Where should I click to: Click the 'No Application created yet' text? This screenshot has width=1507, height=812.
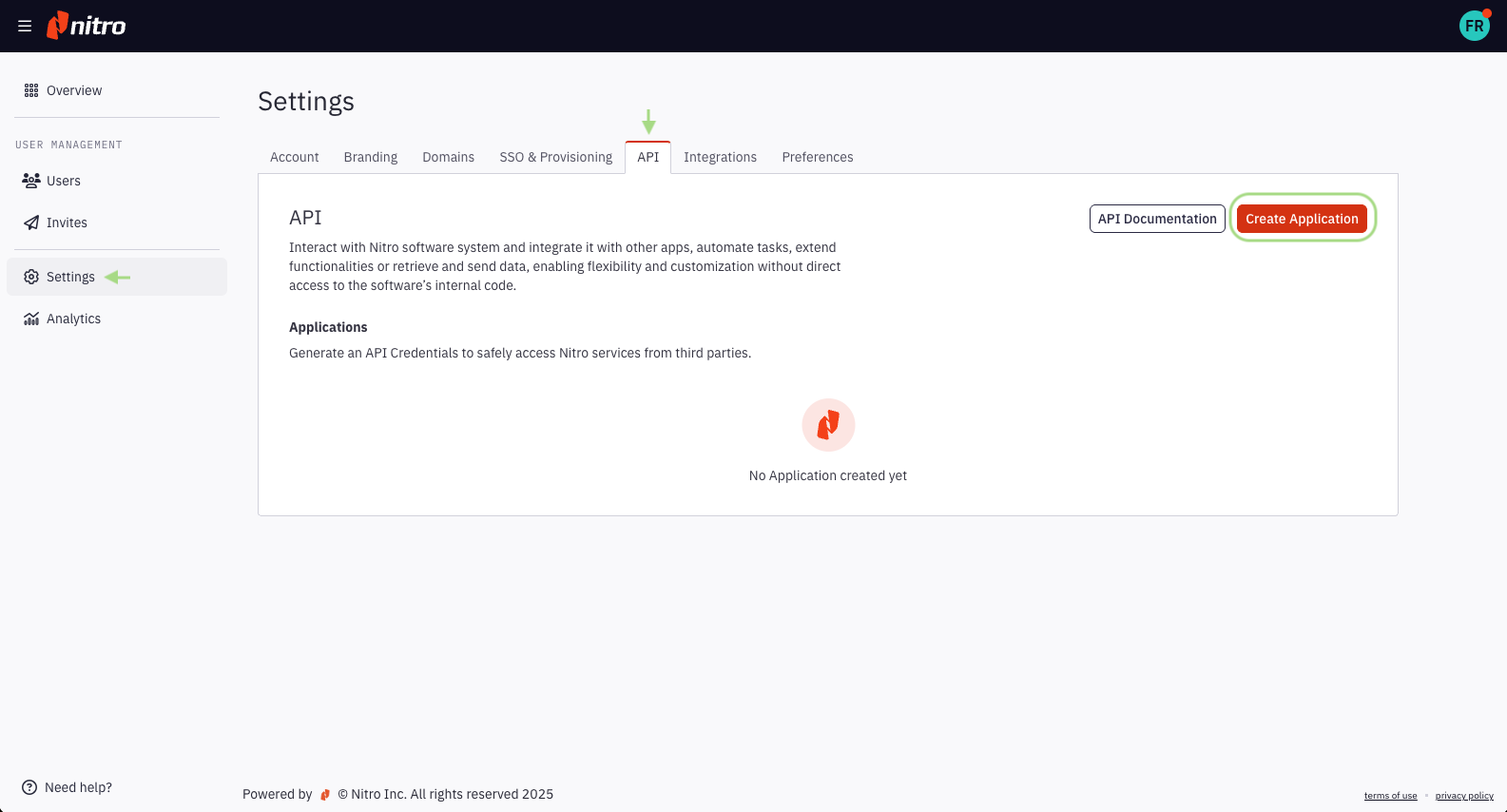[828, 475]
